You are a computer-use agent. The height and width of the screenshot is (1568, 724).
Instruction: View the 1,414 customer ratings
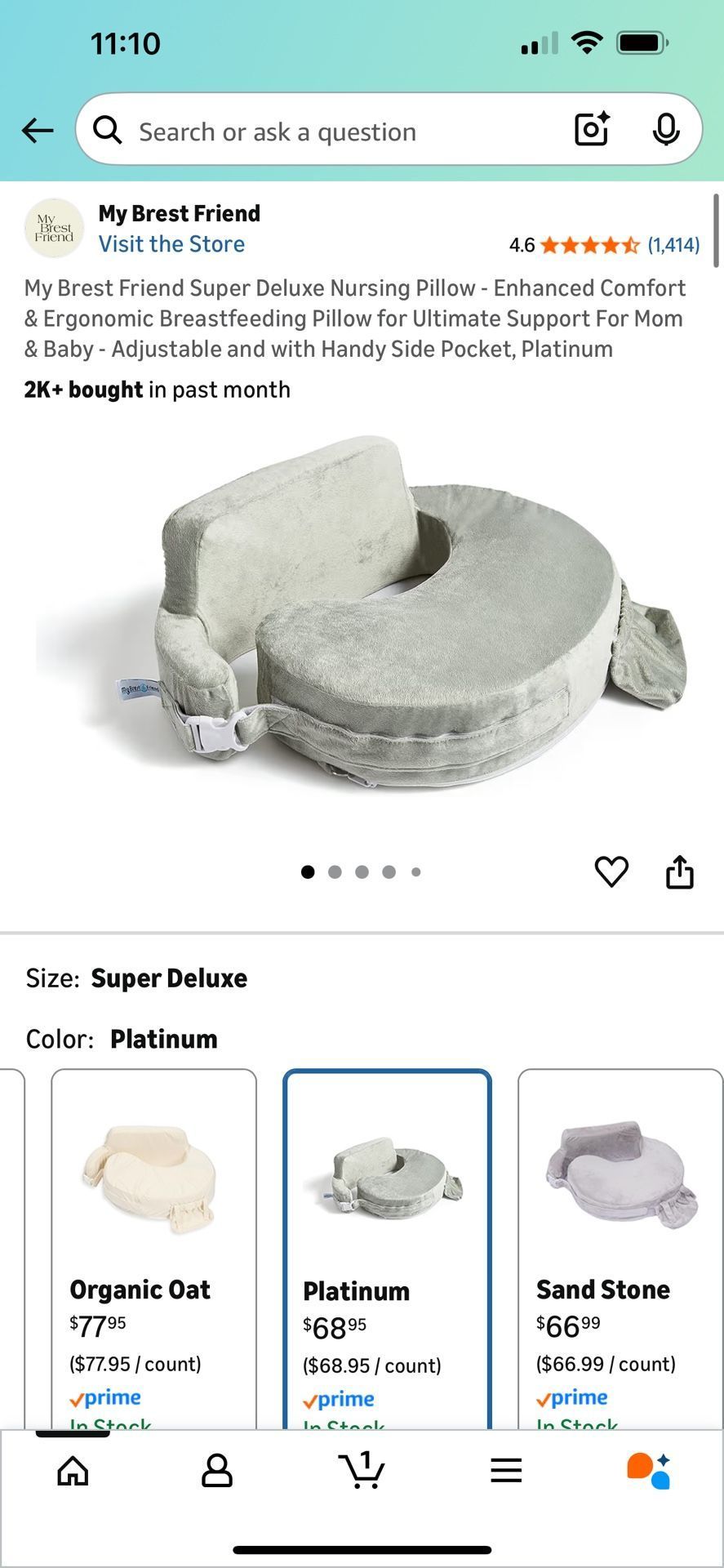(x=673, y=245)
